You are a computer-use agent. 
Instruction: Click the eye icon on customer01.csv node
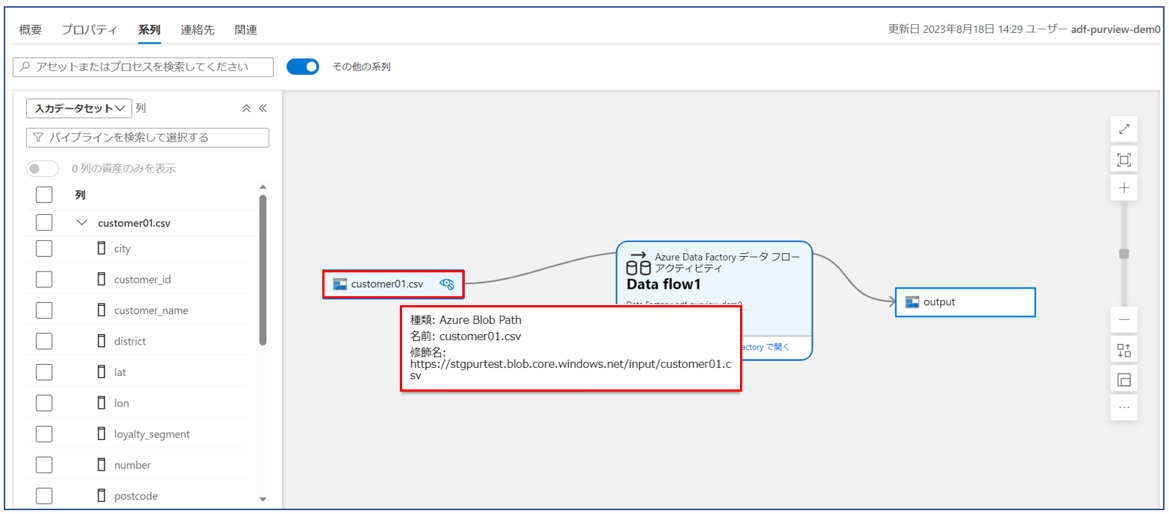tap(447, 283)
